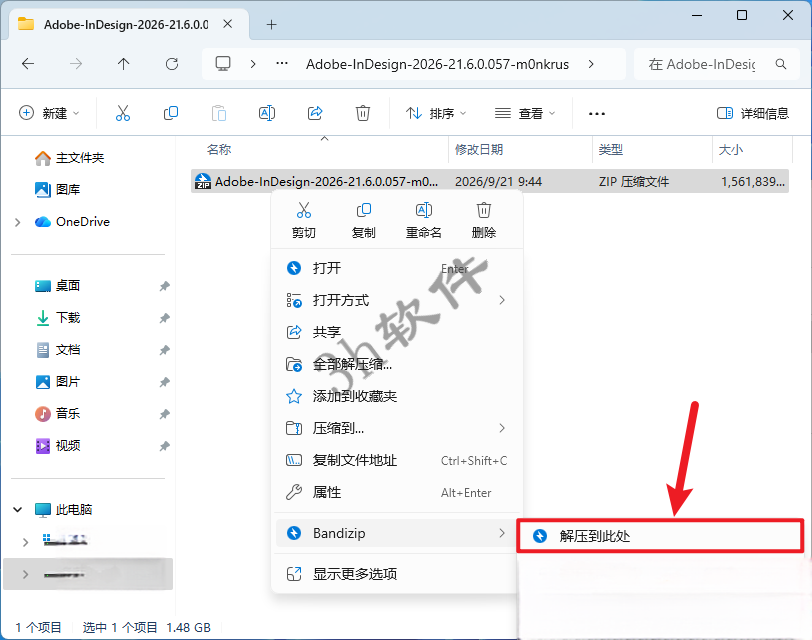Open the 打开方式 submenu
812x640 pixels.
tap(397, 300)
